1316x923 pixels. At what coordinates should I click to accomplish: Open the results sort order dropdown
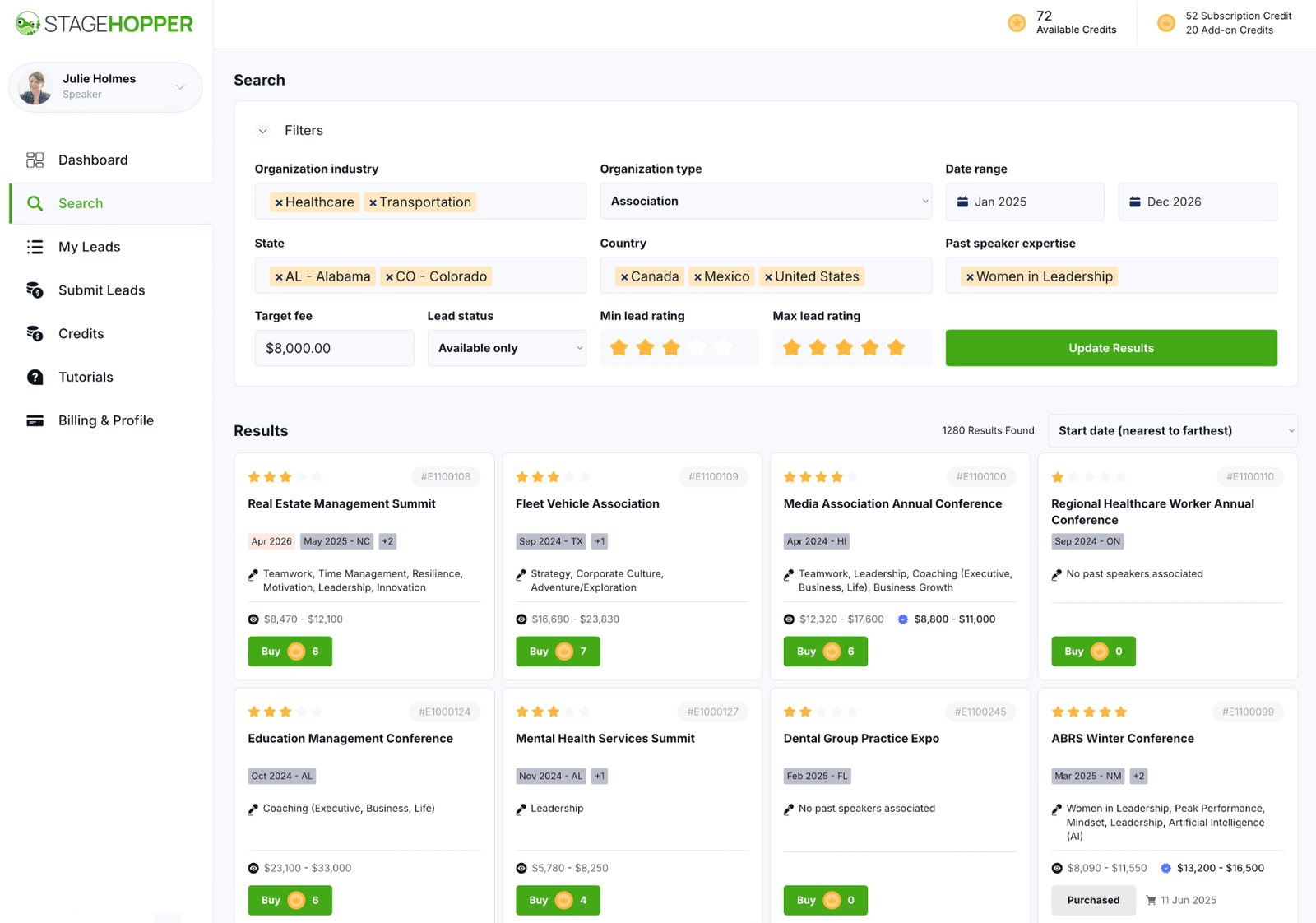(x=1172, y=431)
